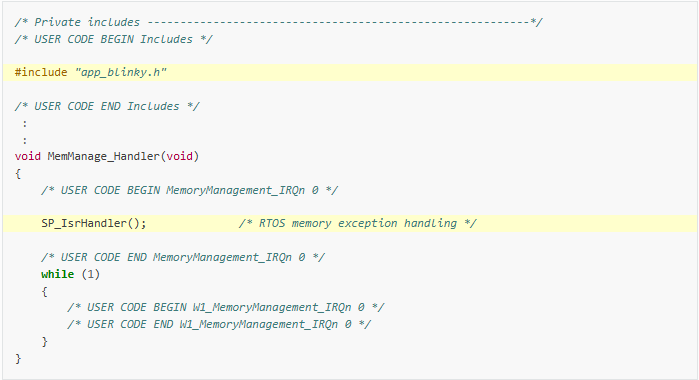Click the while loop's closing brace
The height and width of the screenshot is (380, 699).
pyautogui.click(x=44, y=342)
